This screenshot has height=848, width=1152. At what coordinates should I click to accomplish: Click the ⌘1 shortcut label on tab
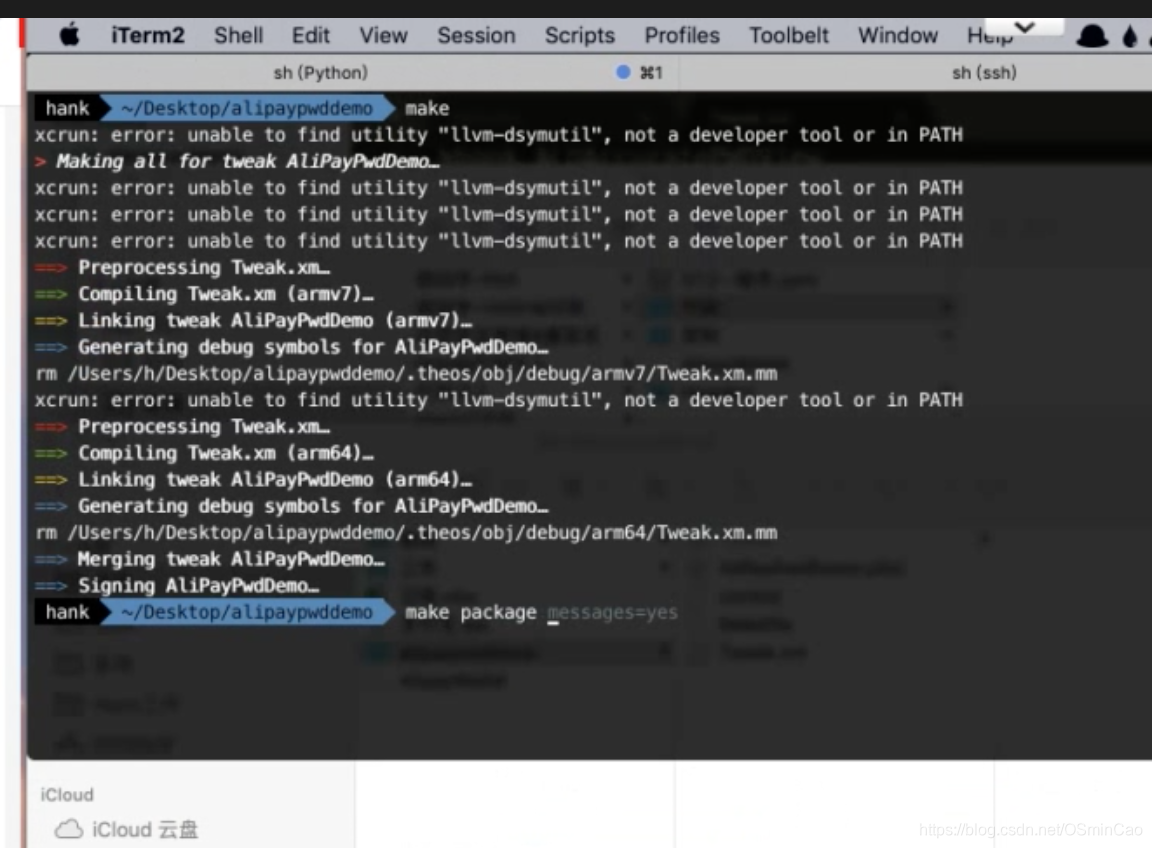coord(651,73)
